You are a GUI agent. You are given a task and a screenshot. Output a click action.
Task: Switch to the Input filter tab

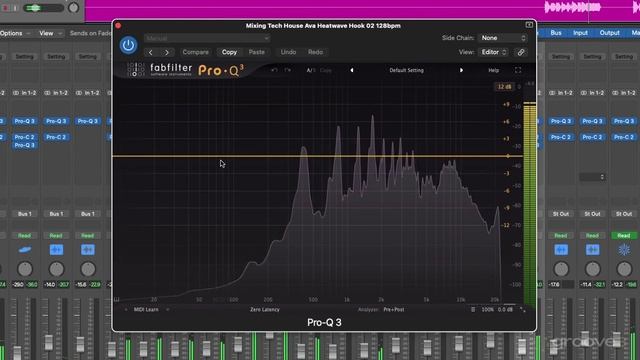pyautogui.click(x=580, y=33)
